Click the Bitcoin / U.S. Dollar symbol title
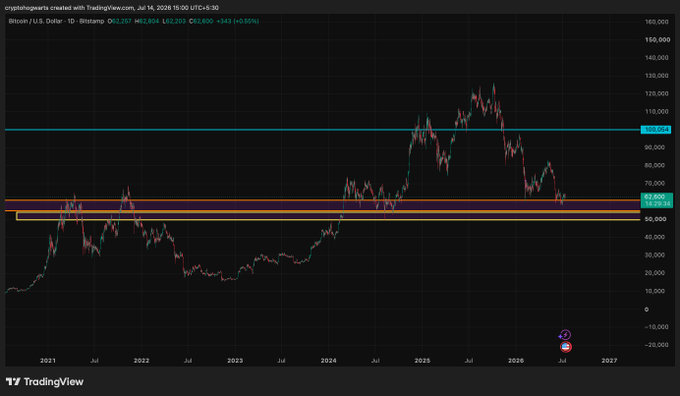The width and height of the screenshot is (680, 396). [56, 21]
